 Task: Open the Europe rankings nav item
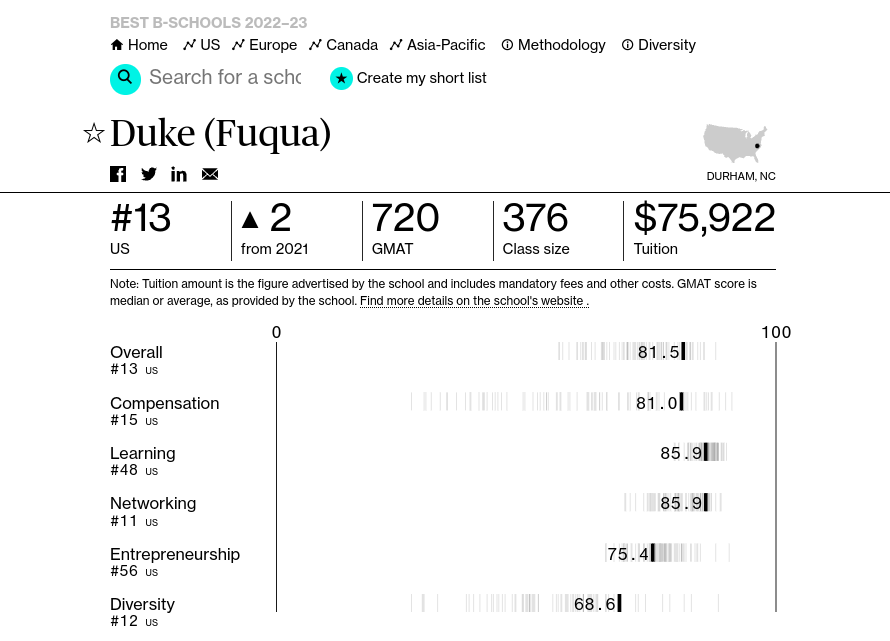coord(264,45)
